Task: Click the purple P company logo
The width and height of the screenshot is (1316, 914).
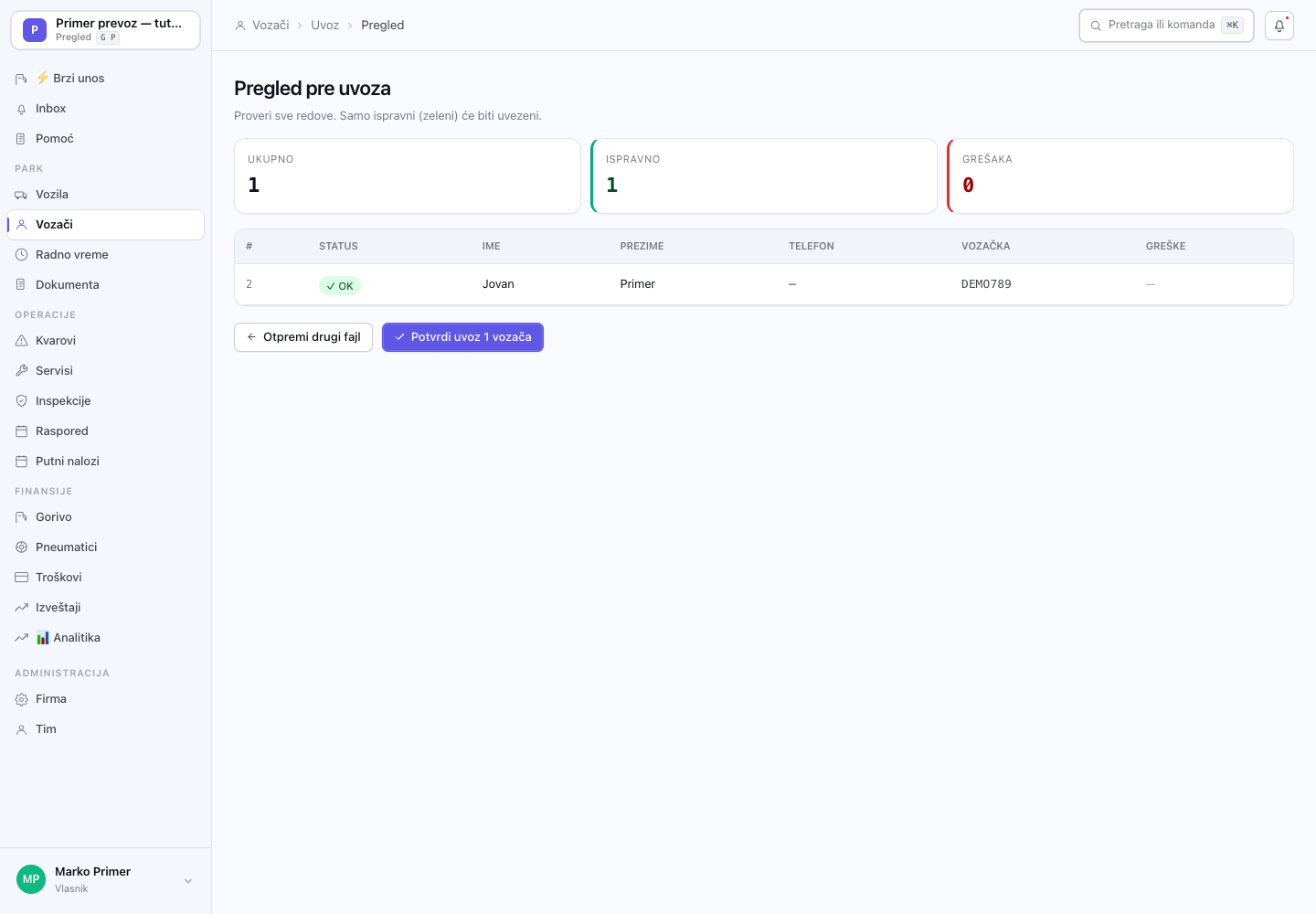Action: tap(35, 30)
